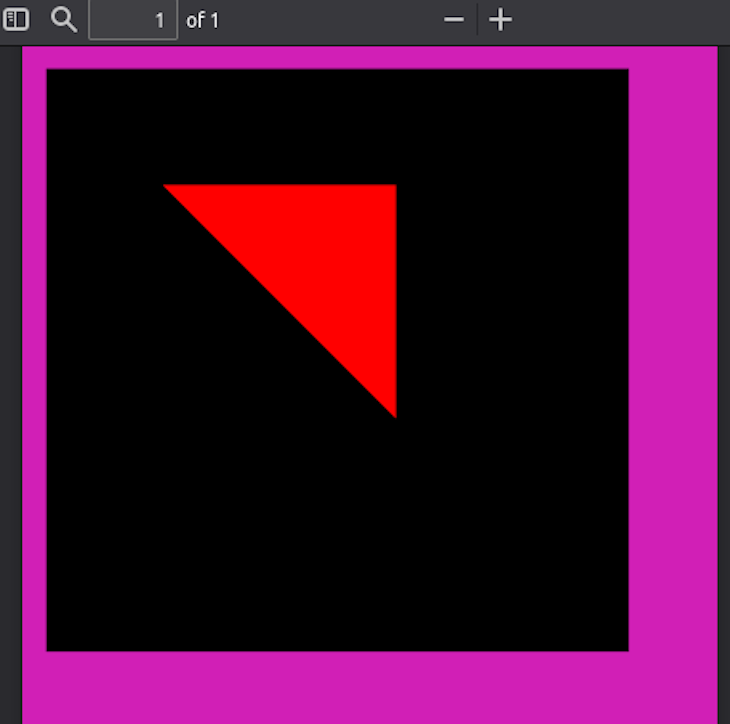Viewport: 730px width, 724px height.
Task: Click the red triangle's top-right corner
Action: coord(393,188)
